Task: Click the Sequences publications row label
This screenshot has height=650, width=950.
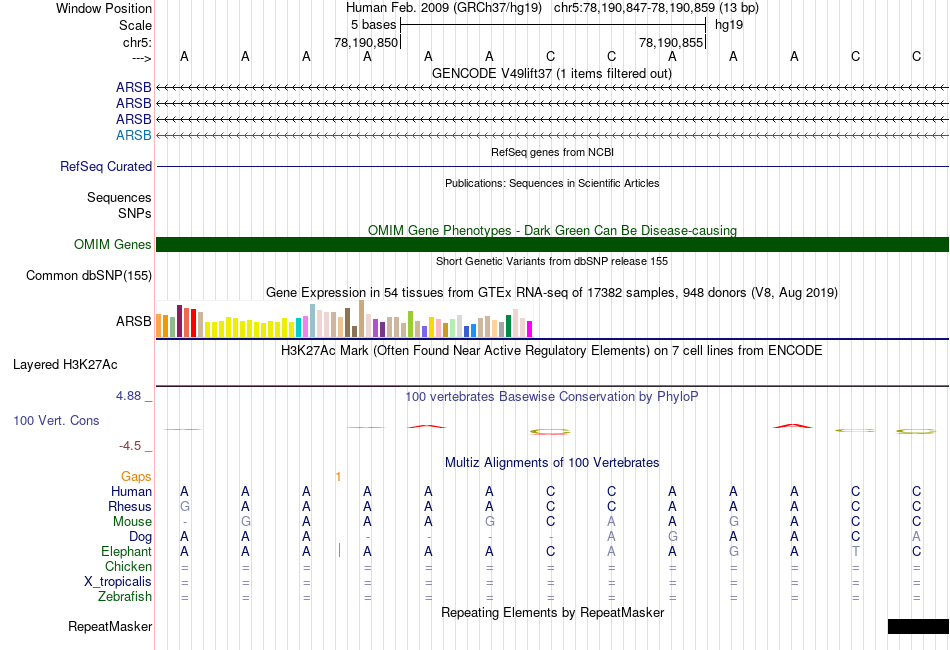Action: 119,197
